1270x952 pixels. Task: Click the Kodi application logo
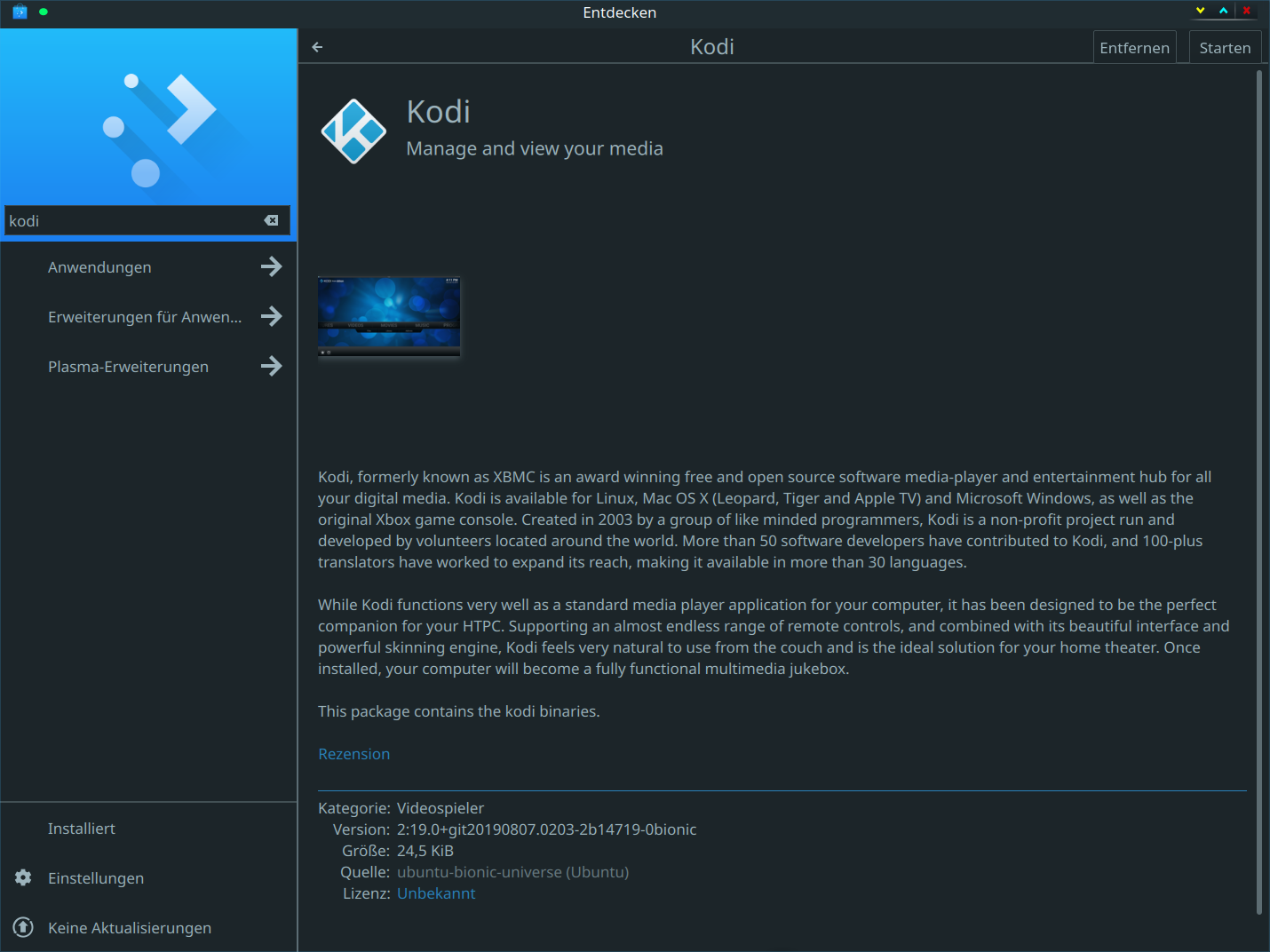pyautogui.click(x=353, y=131)
